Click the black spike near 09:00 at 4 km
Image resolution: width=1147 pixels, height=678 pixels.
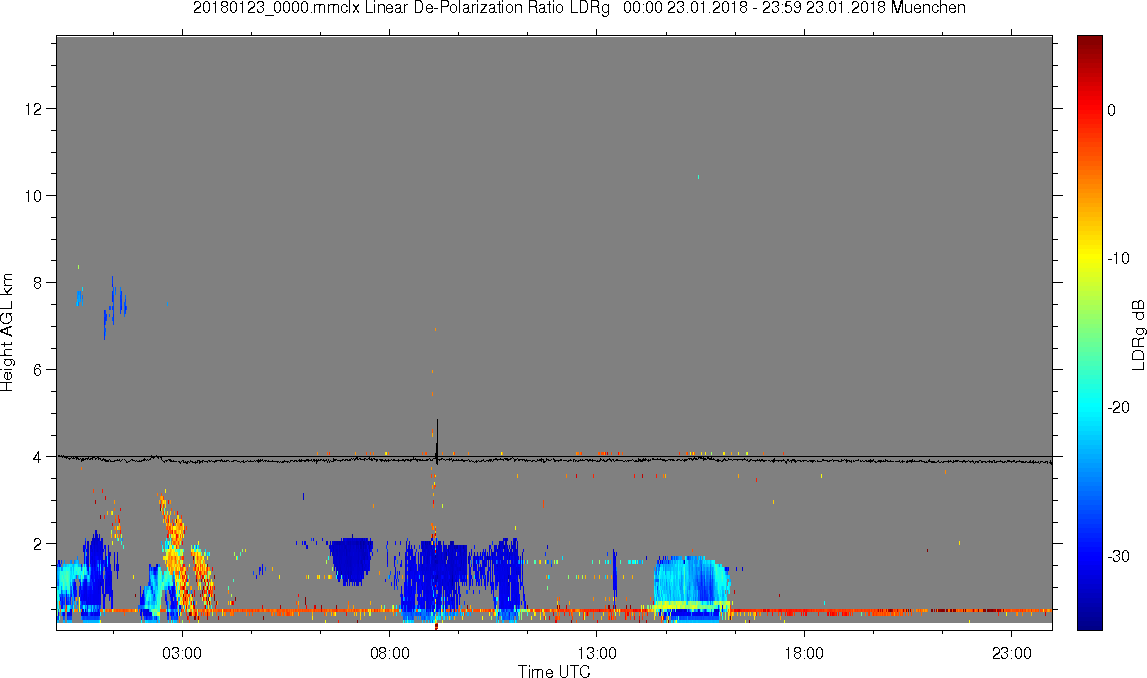(437, 442)
